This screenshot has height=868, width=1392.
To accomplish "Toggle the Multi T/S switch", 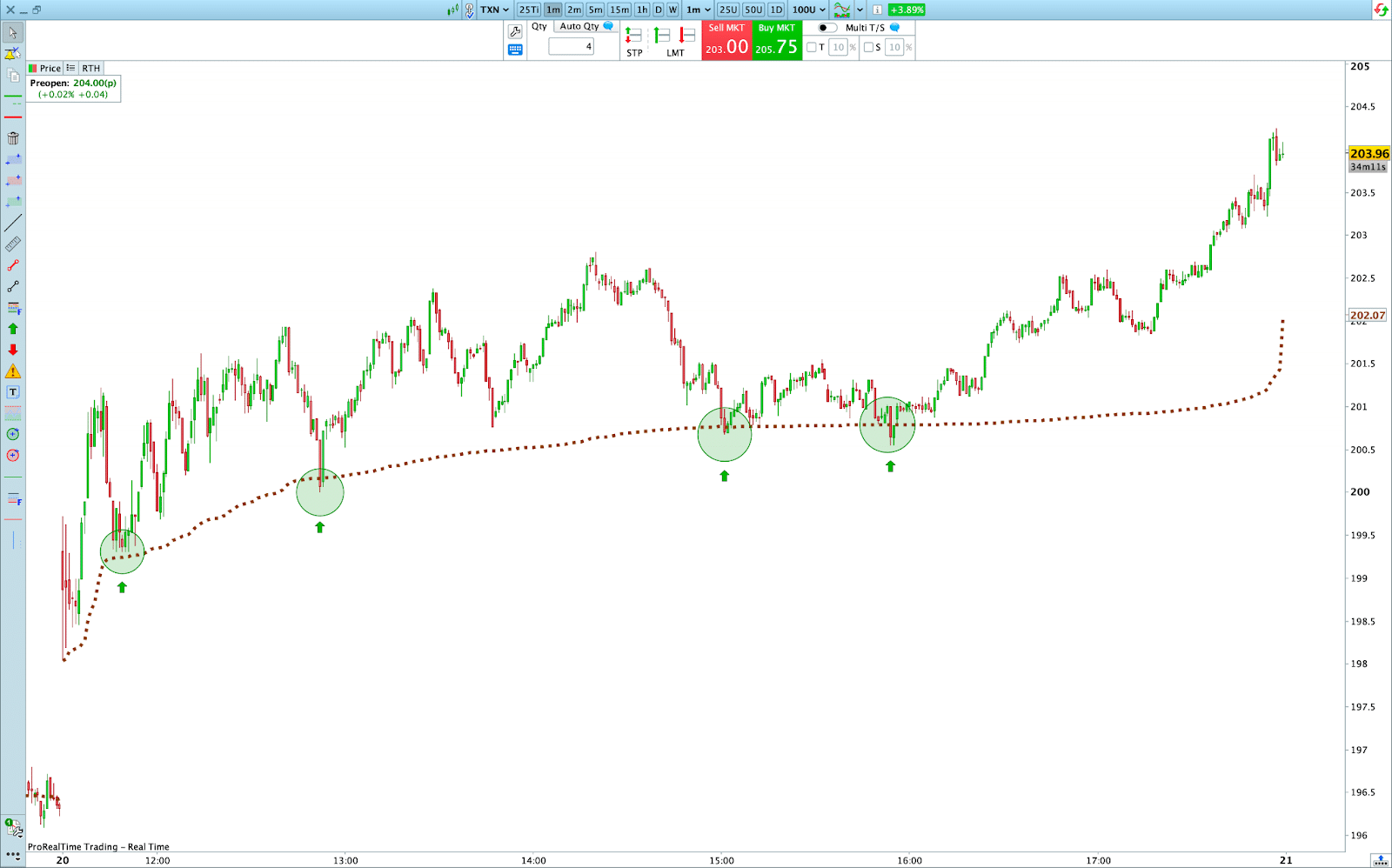I will 826,28.
